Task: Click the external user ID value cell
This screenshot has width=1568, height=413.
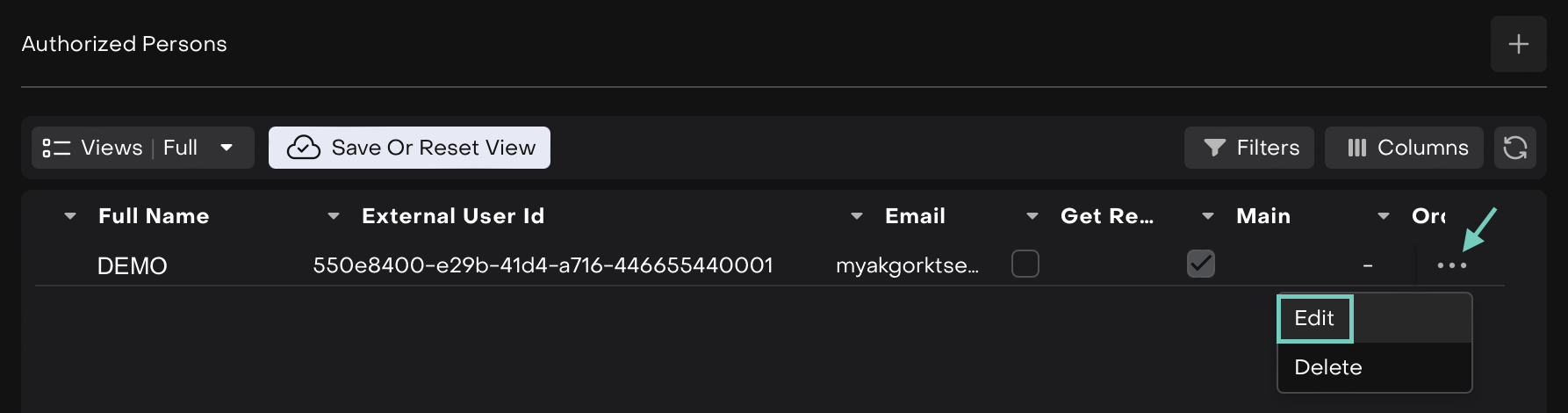Action: click(543, 265)
